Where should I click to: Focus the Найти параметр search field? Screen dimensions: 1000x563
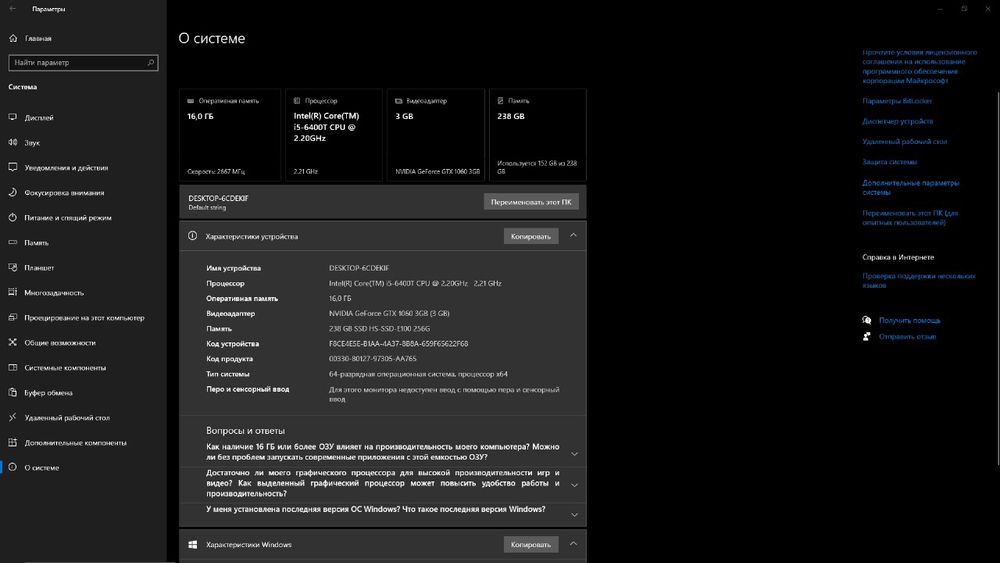point(84,62)
